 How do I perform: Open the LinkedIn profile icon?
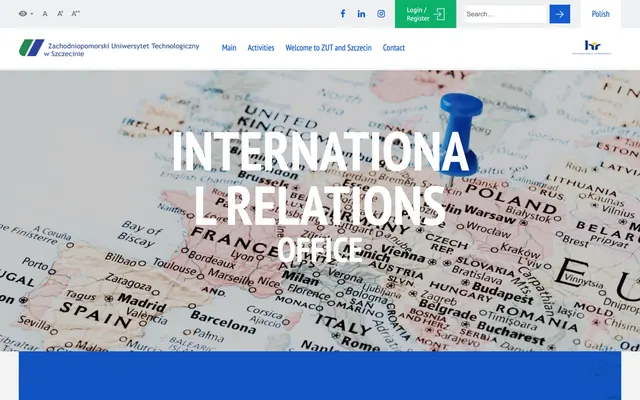pyautogui.click(x=361, y=14)
